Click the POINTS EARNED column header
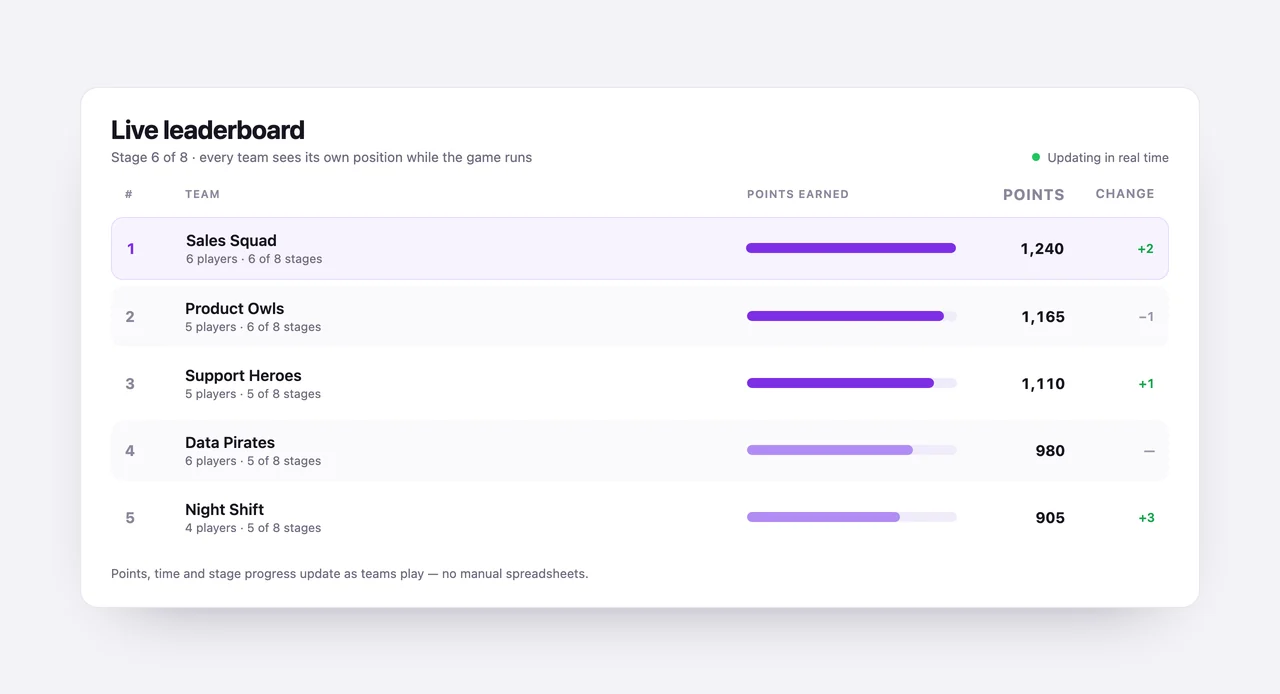The image size is (1280, 694). 798,194
